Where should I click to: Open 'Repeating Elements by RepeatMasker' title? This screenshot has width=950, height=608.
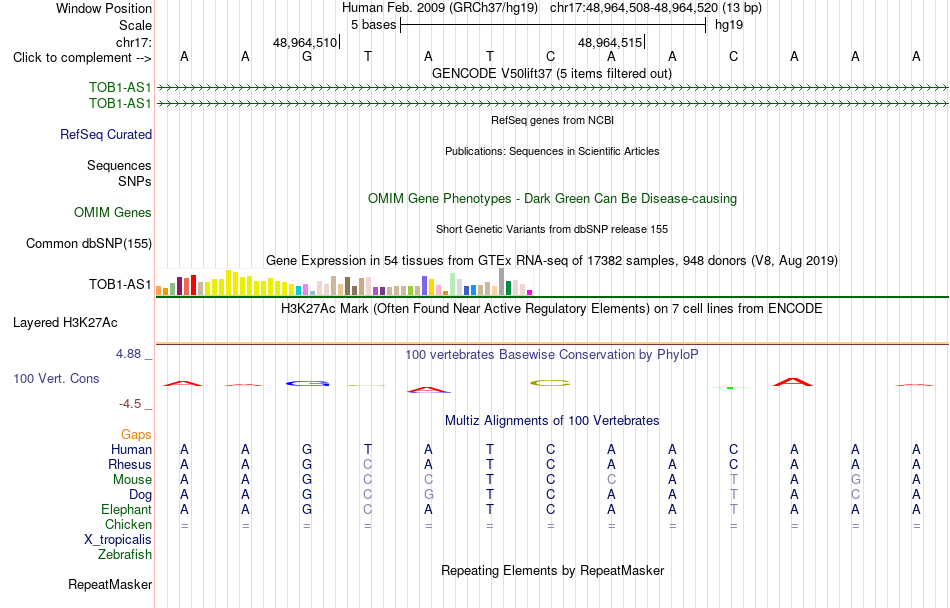[x=552, y=571]
